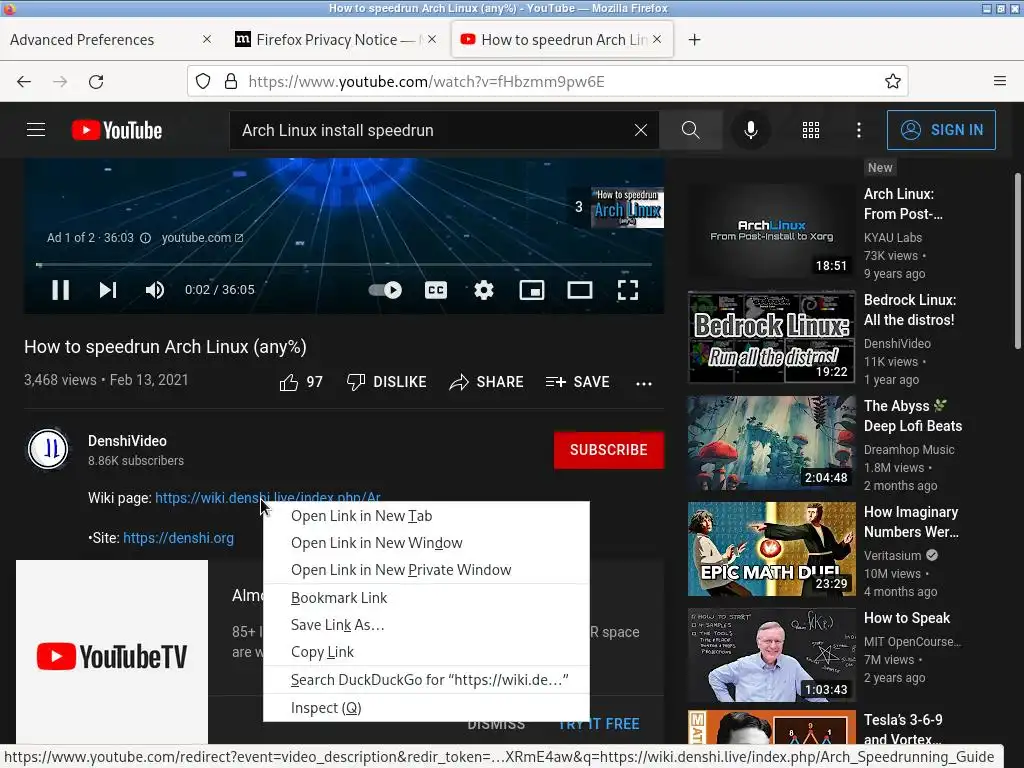Click the DISLIKE button
Image resolution: width=1024 pixels, height=768 pixels.
pos(387,382)
